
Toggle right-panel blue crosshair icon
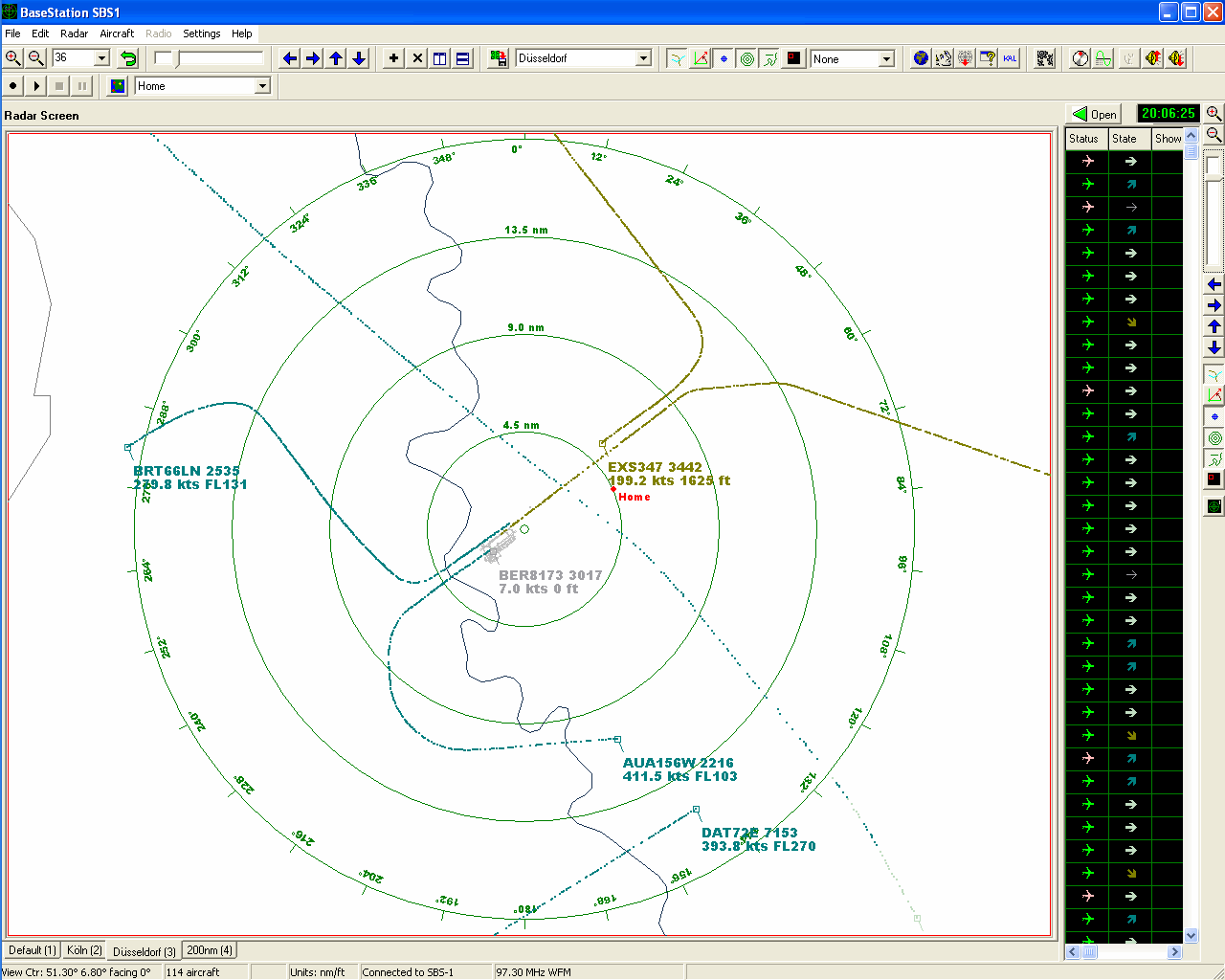click(x=1214, y=416)
